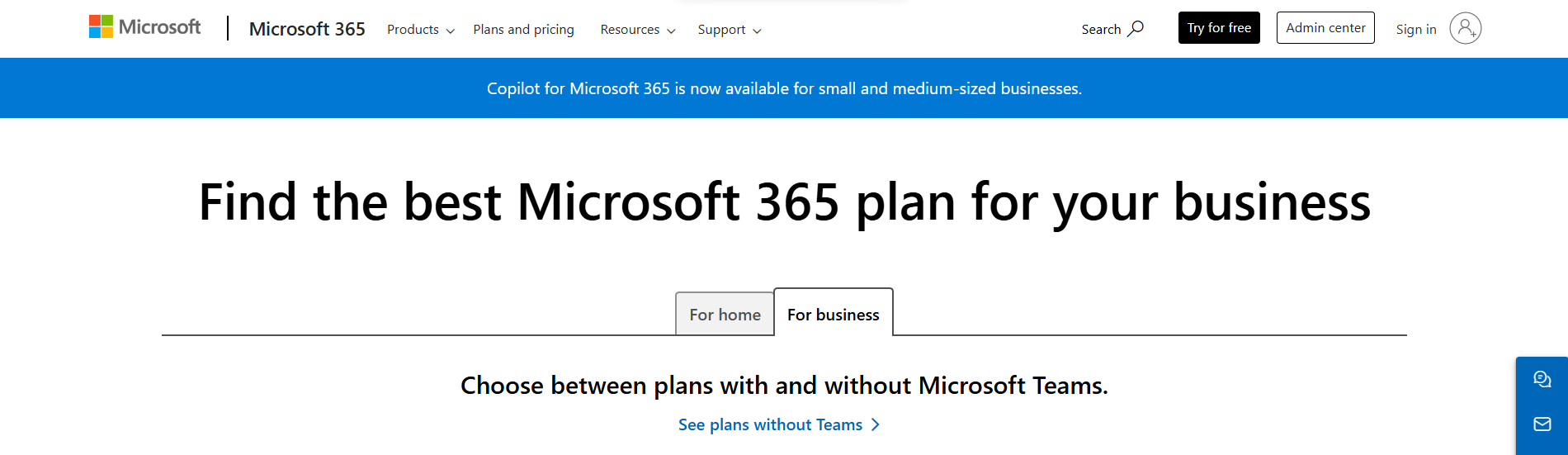Click the Choose between plans subheading
1568x455 pixels.
tap(784, 386)
